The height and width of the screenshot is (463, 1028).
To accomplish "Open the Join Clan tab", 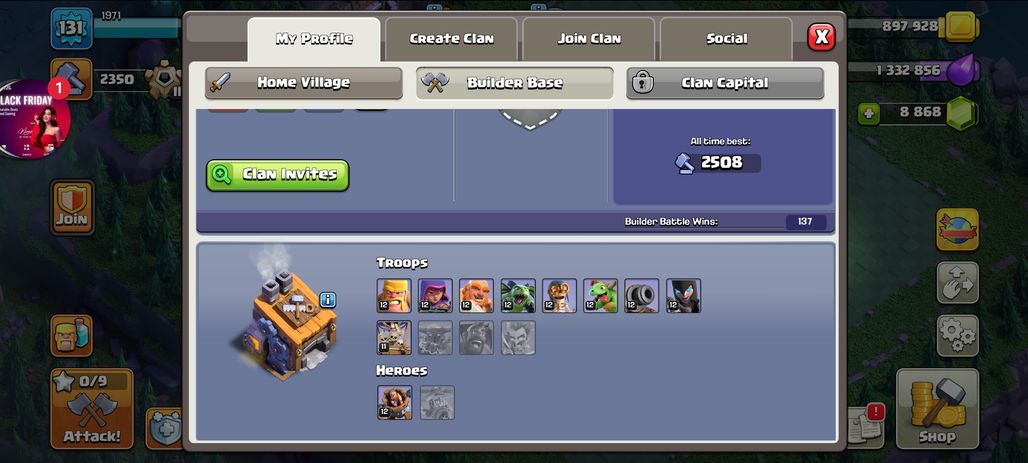I will pos(589,39).
